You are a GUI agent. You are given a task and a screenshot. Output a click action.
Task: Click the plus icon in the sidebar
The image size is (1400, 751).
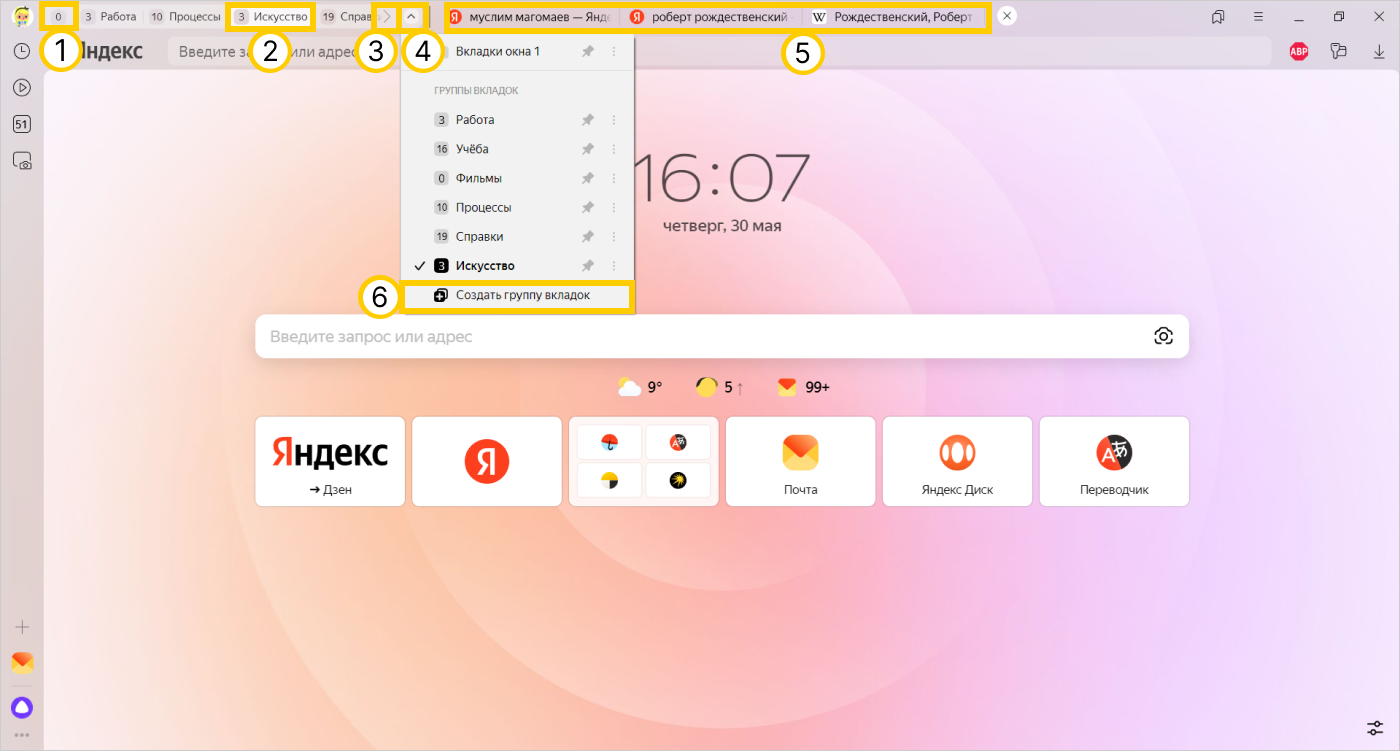point(22,627)
